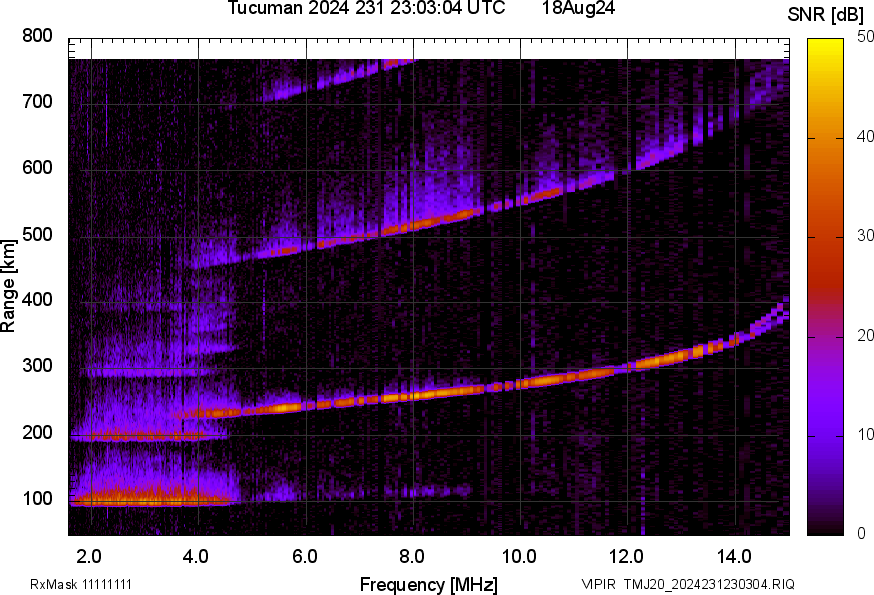Click frequency tick label '6.0'
The height and width of the screenshot is (595, 874).
coord(304,556)
